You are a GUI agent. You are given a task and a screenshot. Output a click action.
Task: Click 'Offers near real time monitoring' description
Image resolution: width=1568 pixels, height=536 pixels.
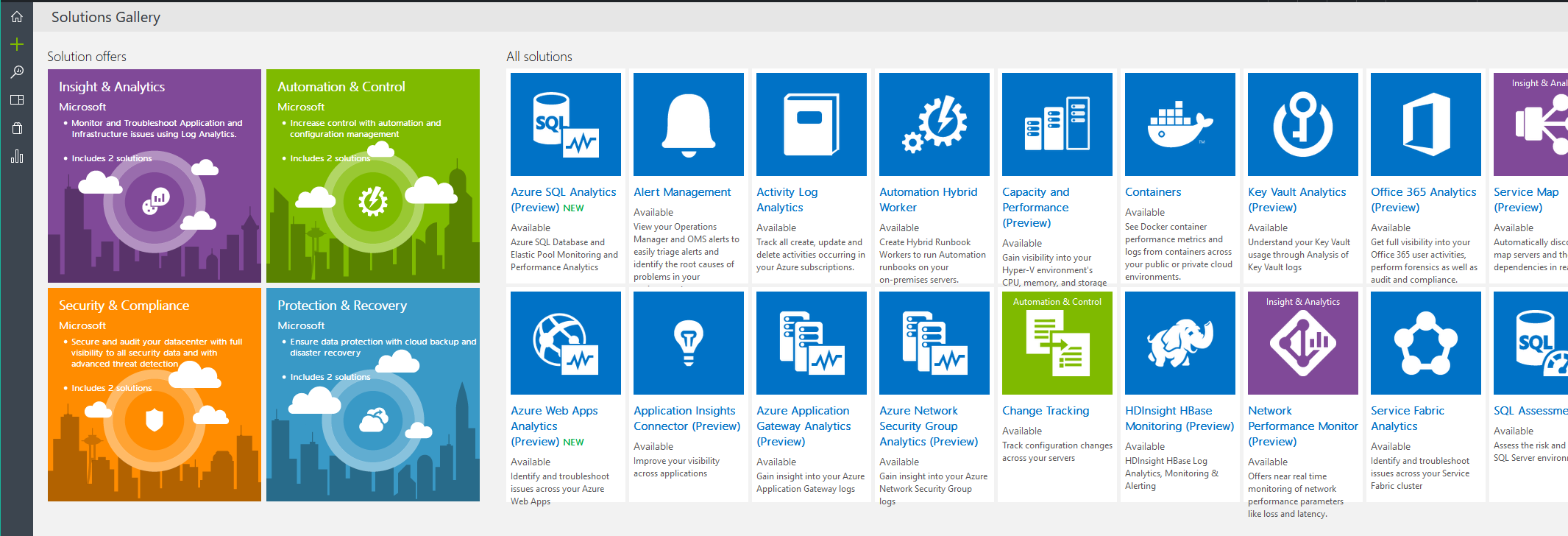point(1296,495)
